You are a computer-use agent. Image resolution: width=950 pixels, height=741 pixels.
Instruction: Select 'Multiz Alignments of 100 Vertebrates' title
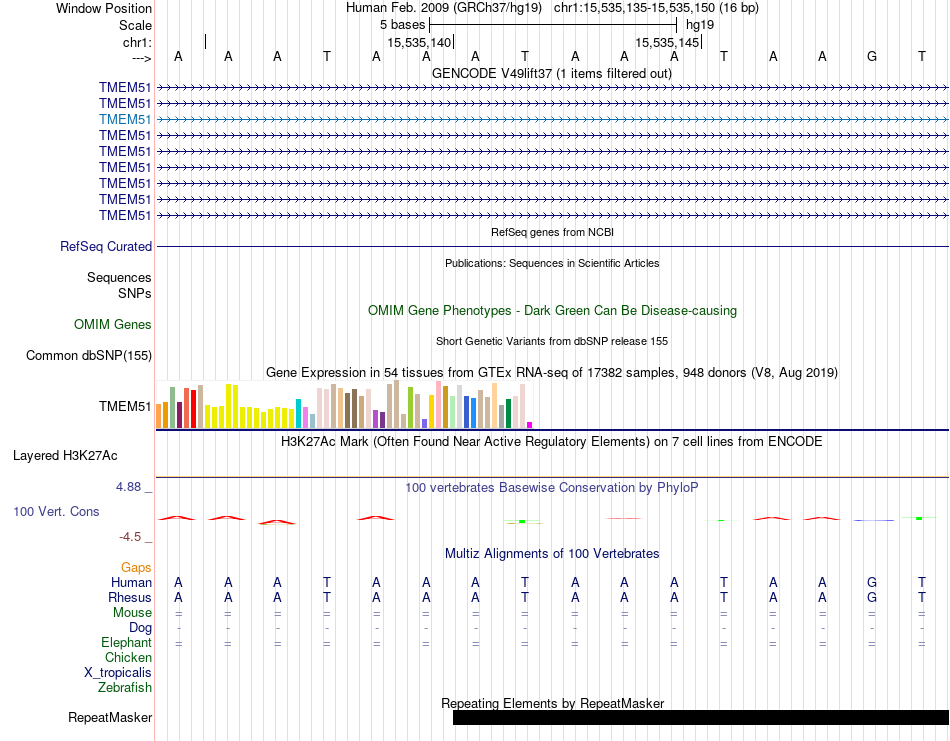pos(552,553)
